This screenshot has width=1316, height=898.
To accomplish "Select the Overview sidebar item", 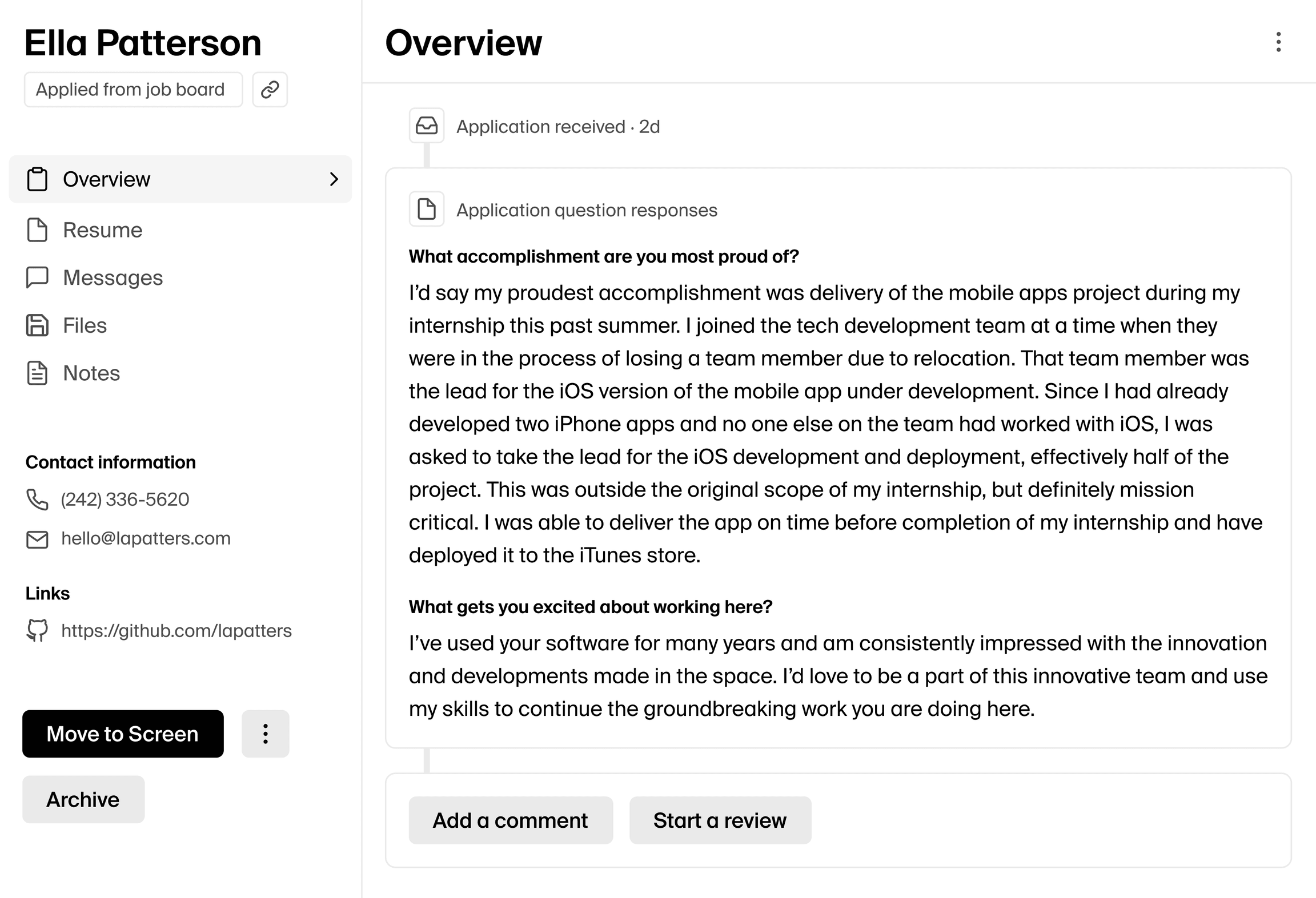I will 107,179.
